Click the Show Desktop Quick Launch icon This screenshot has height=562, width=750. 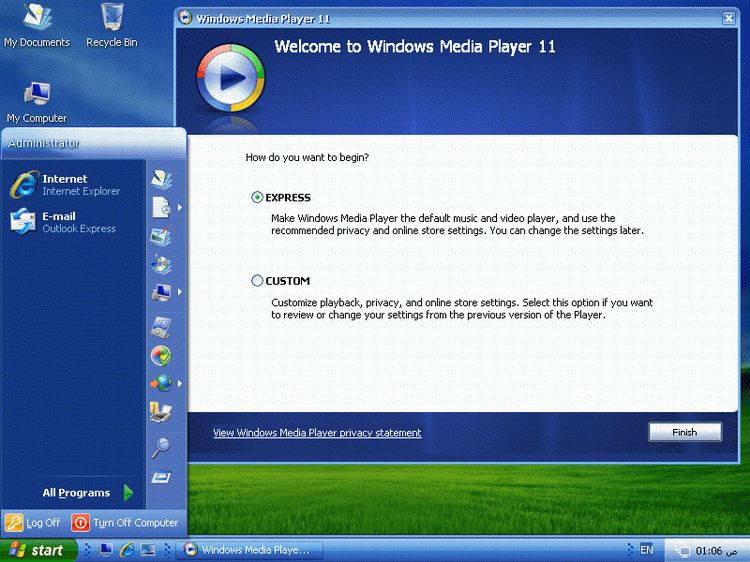tap(105, 550)
